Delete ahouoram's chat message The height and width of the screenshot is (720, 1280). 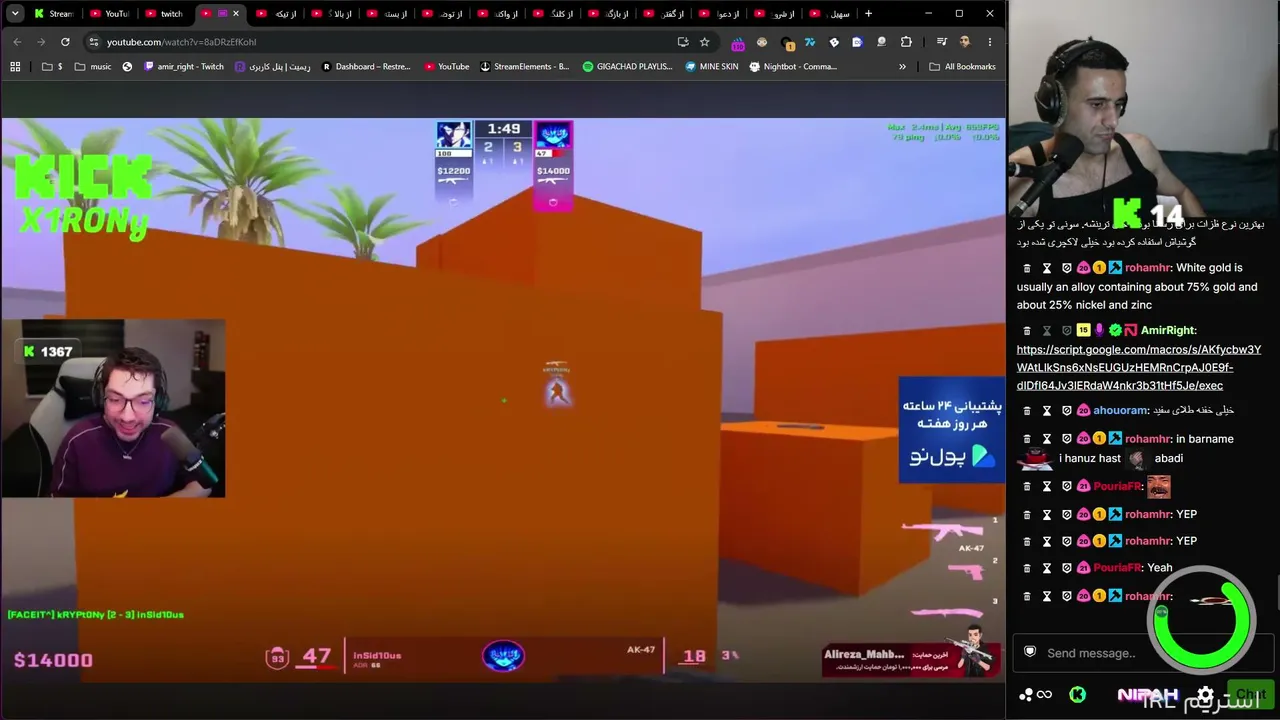pos(1027,411)
